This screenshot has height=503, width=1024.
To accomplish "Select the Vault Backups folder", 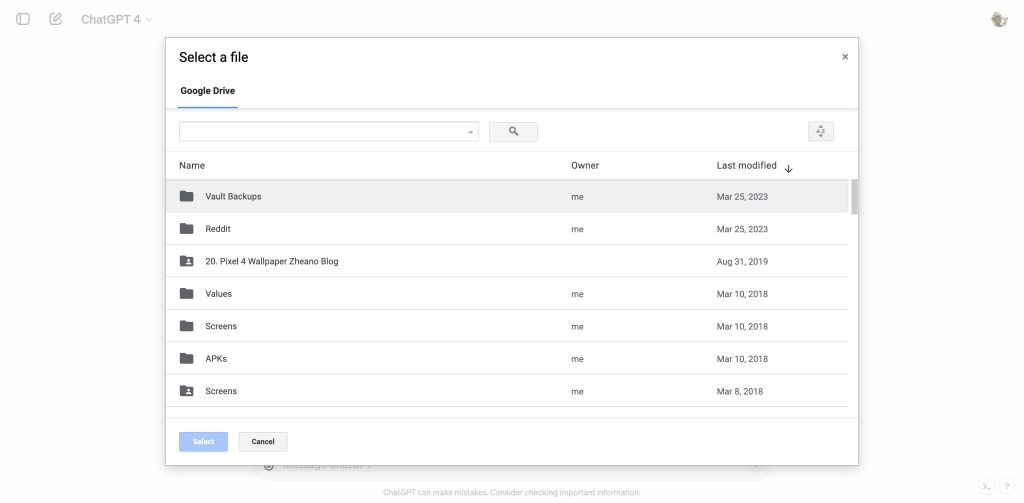I will point(233,197).
